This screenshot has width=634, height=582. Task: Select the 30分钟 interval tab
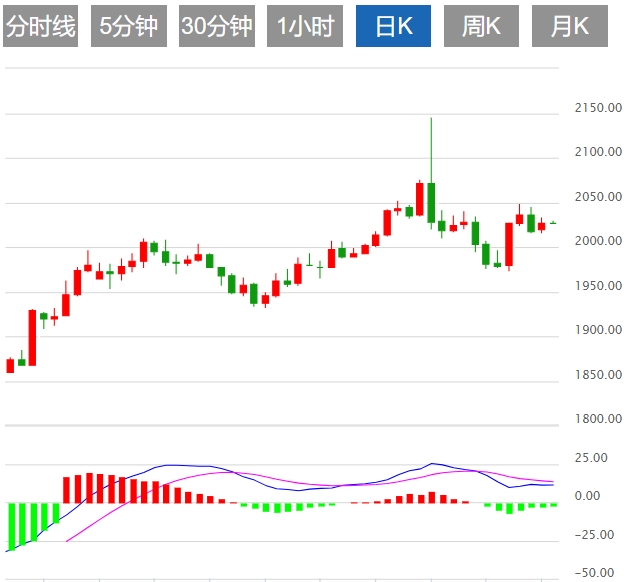pos(217,26)
